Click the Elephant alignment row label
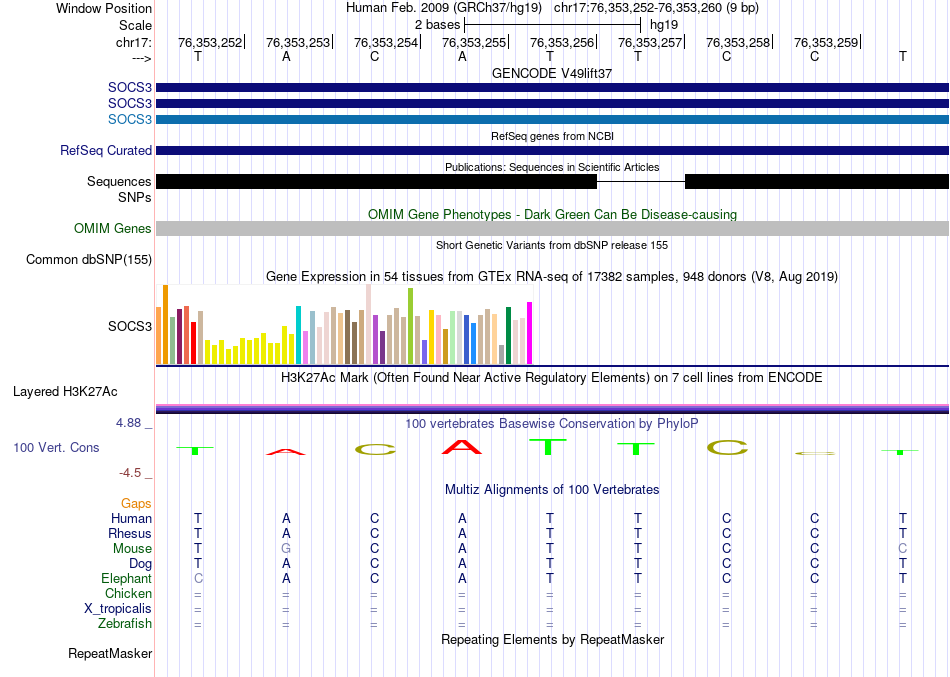This screenshot has height=677, width=950. pos(126,579)
